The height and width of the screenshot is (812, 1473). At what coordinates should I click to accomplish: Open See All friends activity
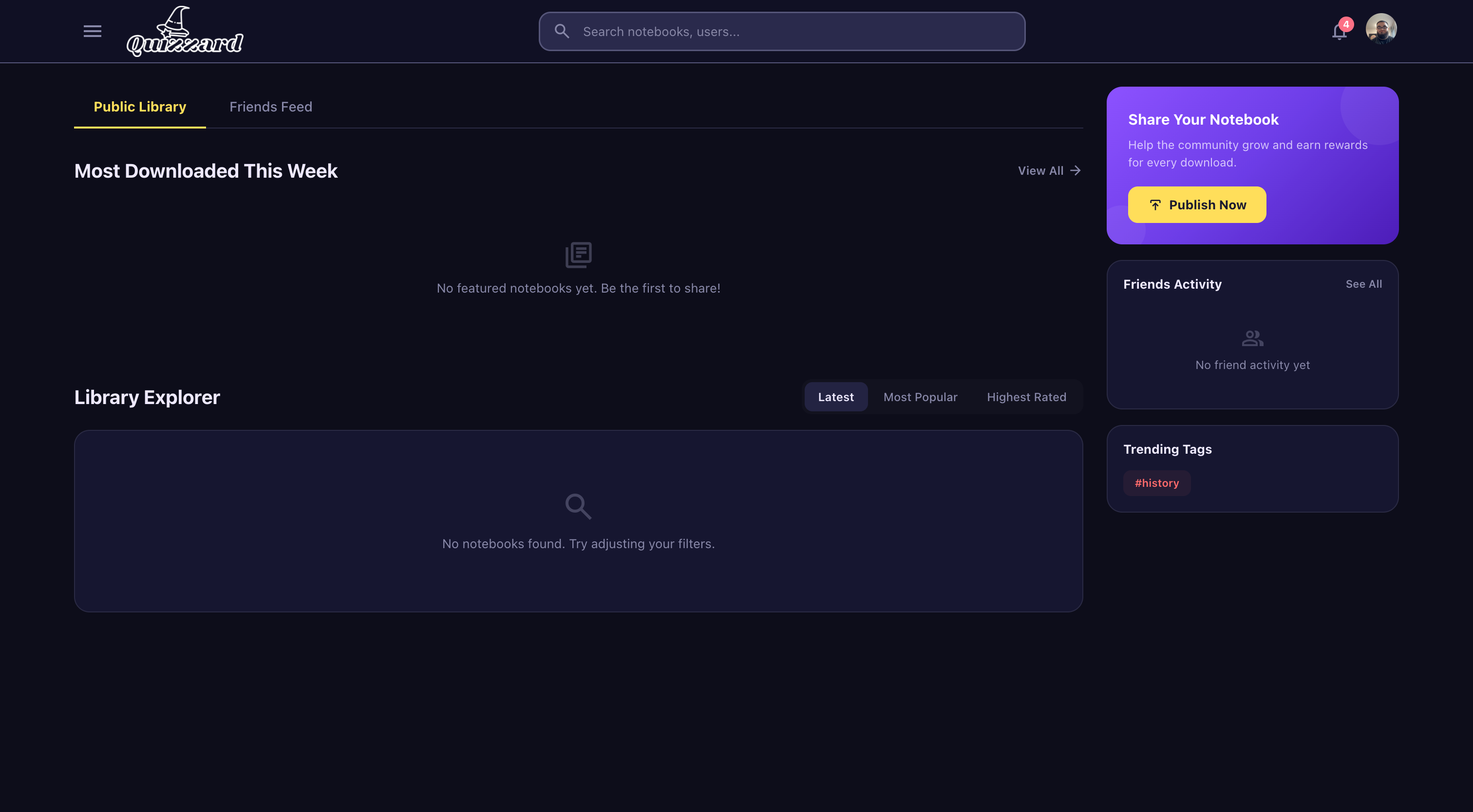[1364, 284]
